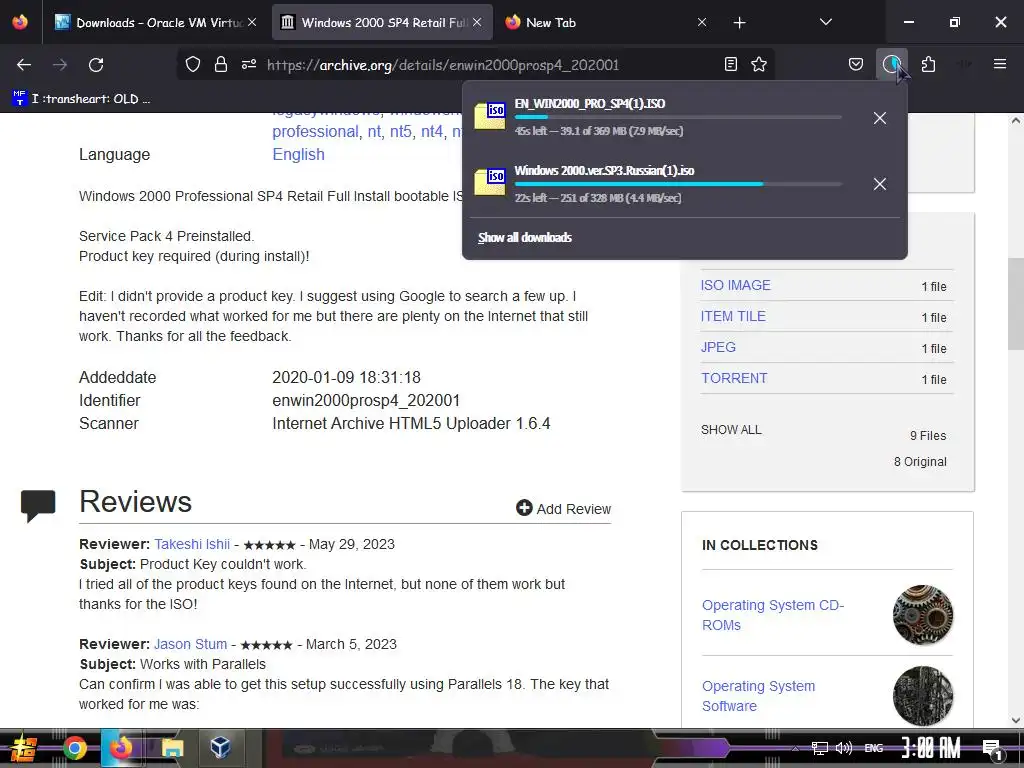Open the TORRENT download option
The width and height of the screenshot is (1024, 768).
[x=734, y=378]
